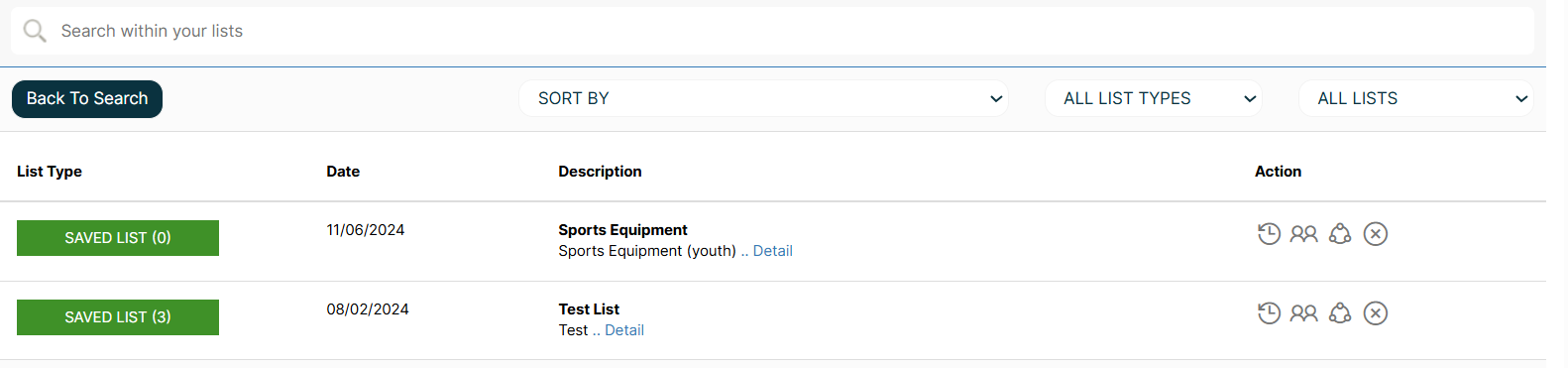The height and width of the screenshot is (368, 1568).
Task: Open the Detail link for Sports Equipment
Action: coord(773,251)
